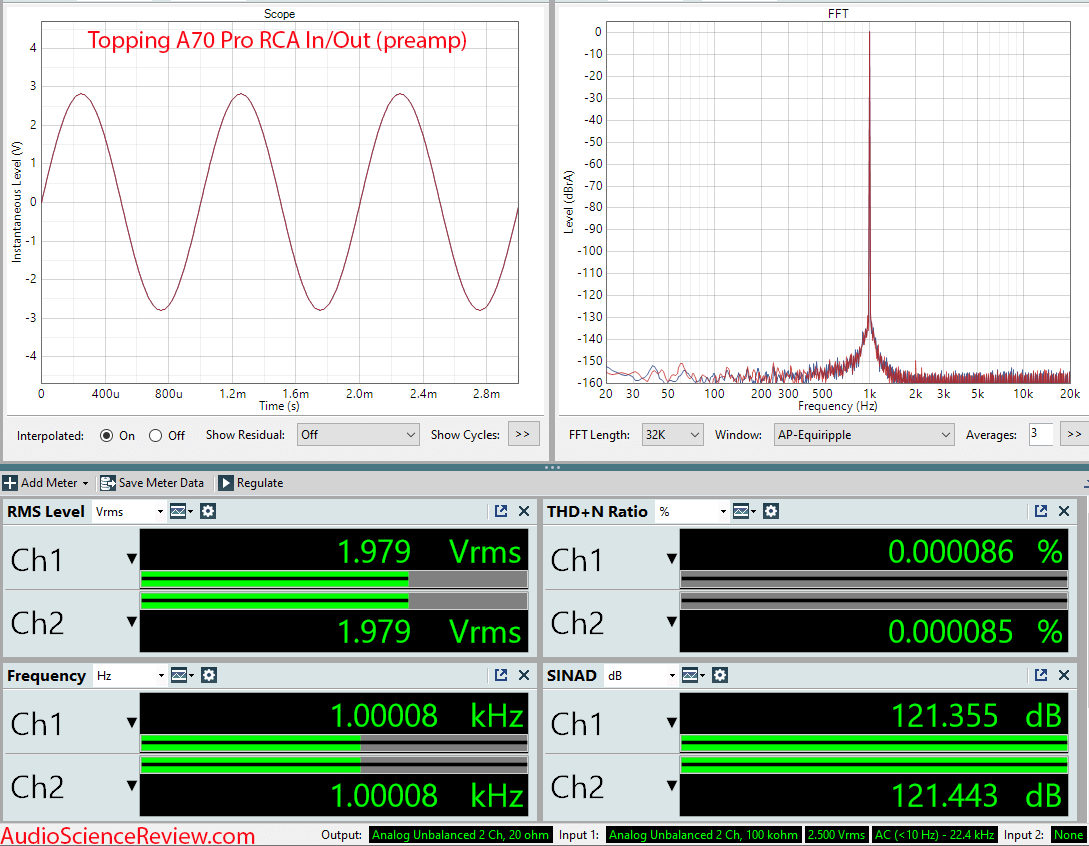Click FFT panel >> button next to Averages
This screenshot has height=846, width=1089.
[x=1074, y=434]
